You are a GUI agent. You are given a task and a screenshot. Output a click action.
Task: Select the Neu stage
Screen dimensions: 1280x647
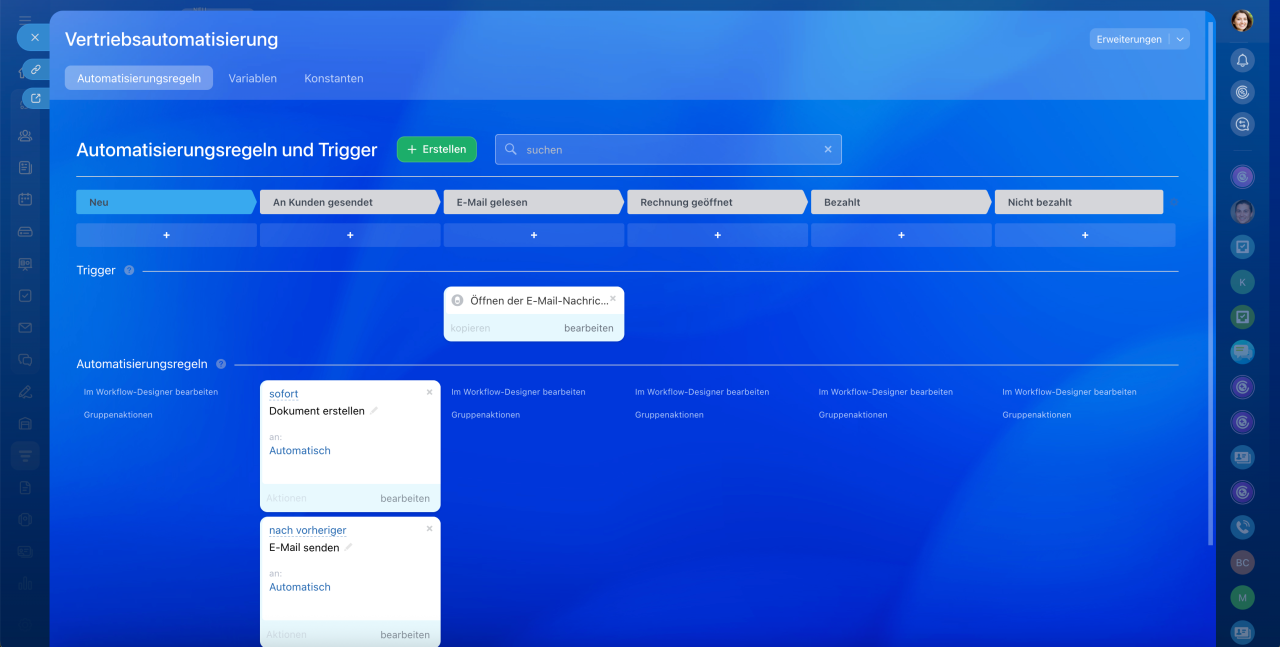pyautogui.click(x=166, y=202)
